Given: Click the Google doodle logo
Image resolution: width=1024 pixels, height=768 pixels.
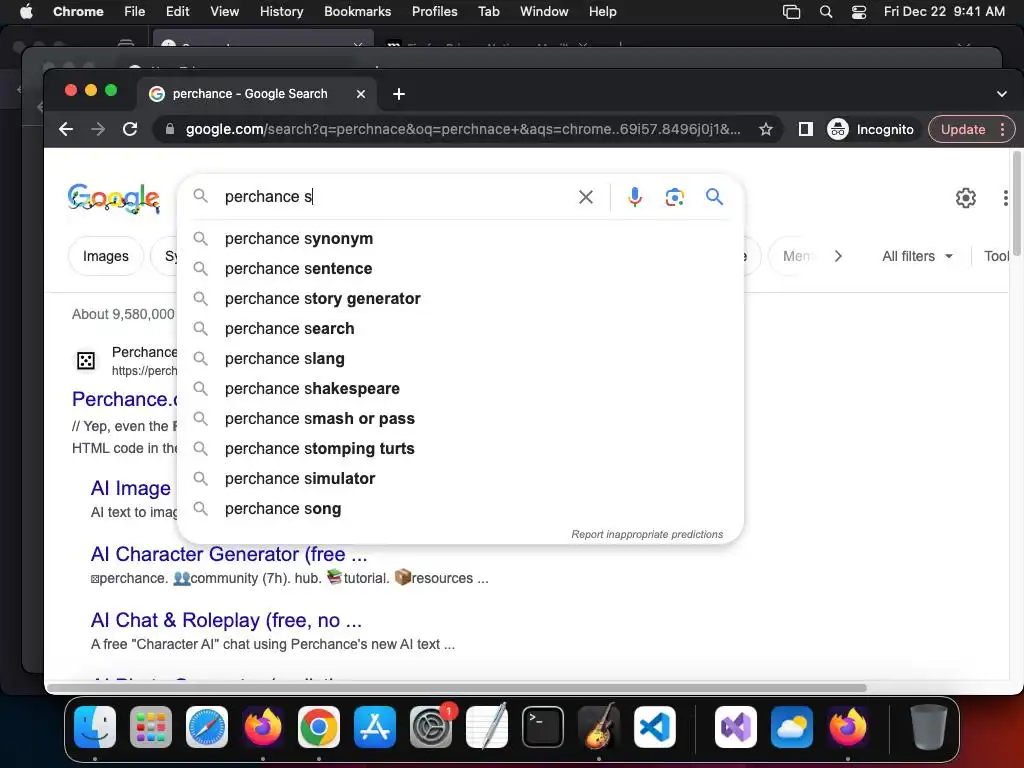Looking at the screenshot, I should (x=114, y=198).
